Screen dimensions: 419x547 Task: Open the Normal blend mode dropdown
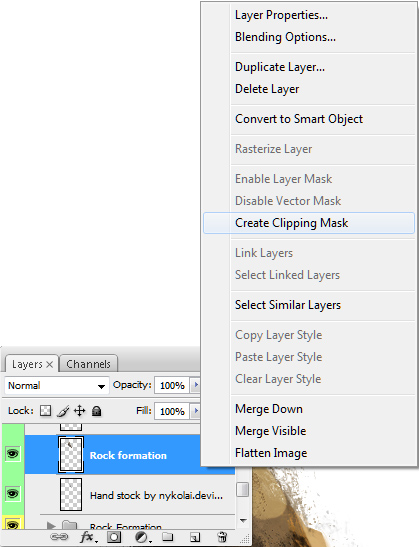(x=57, y=385)
